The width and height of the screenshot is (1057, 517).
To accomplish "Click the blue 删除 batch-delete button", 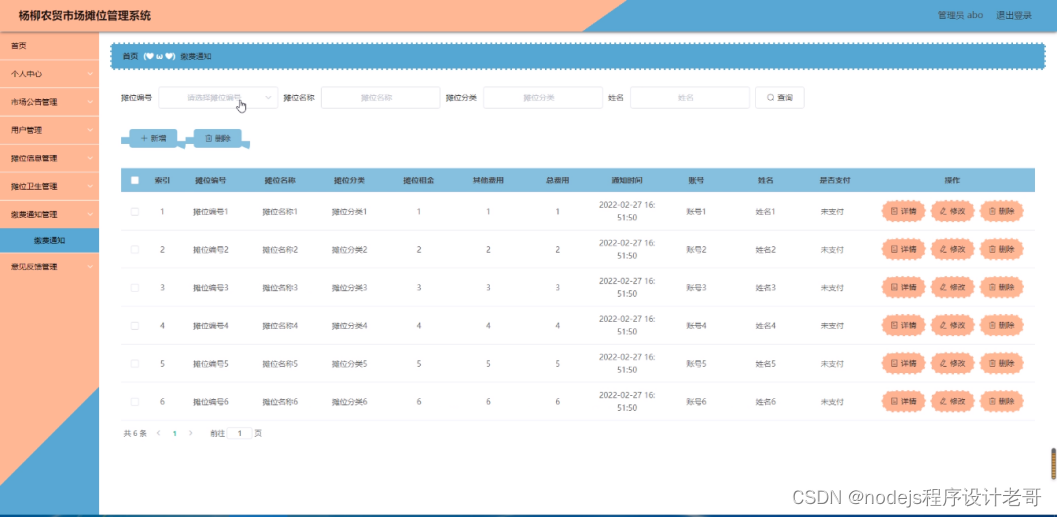I will point(218,138).
